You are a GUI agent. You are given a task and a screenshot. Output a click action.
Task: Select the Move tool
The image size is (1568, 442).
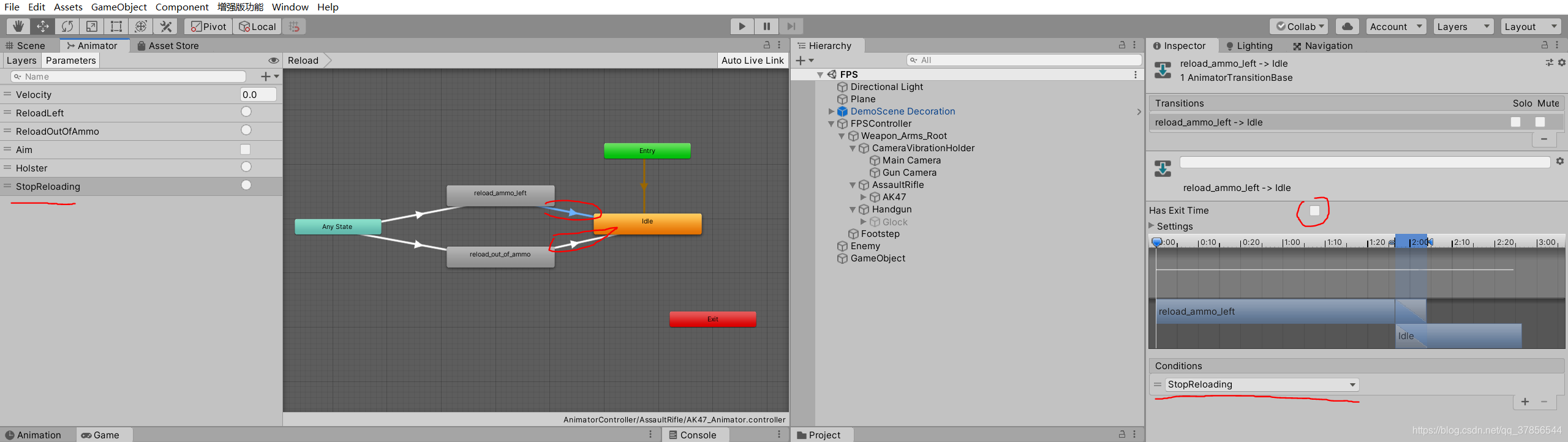[43, 26]
